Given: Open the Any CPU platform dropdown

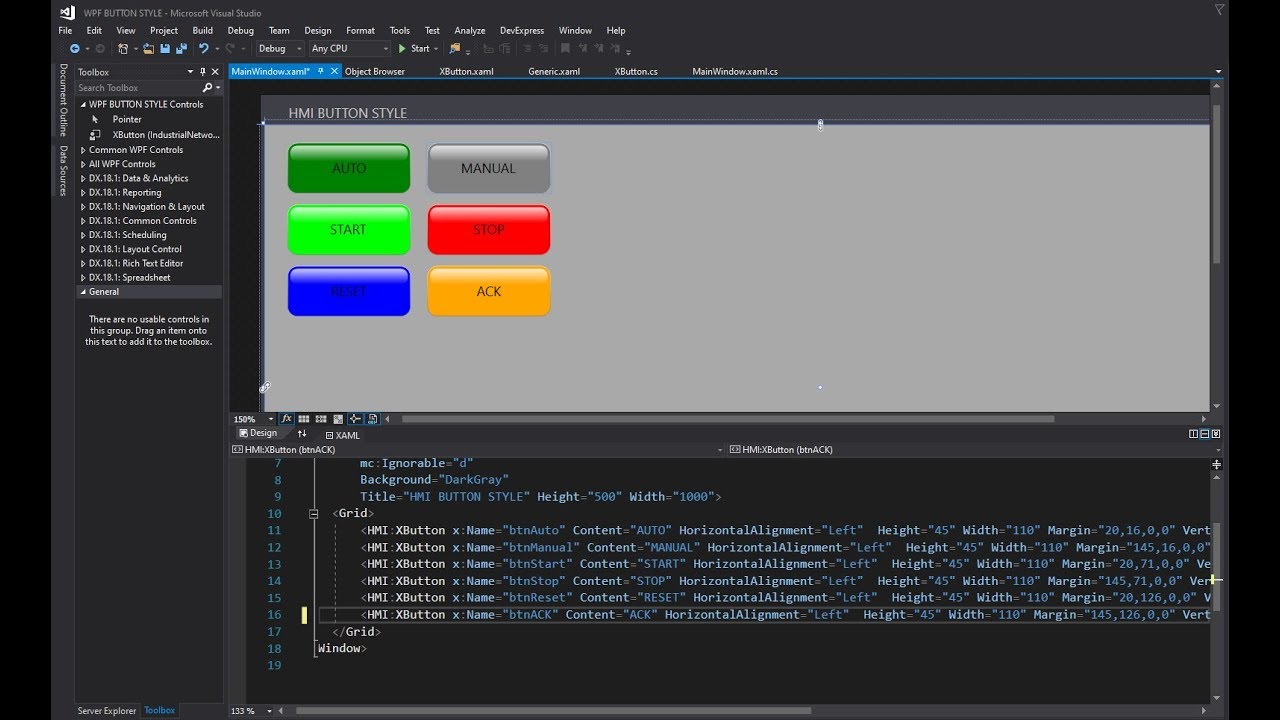Looking at the screenshot, I should tap(349, 48).
